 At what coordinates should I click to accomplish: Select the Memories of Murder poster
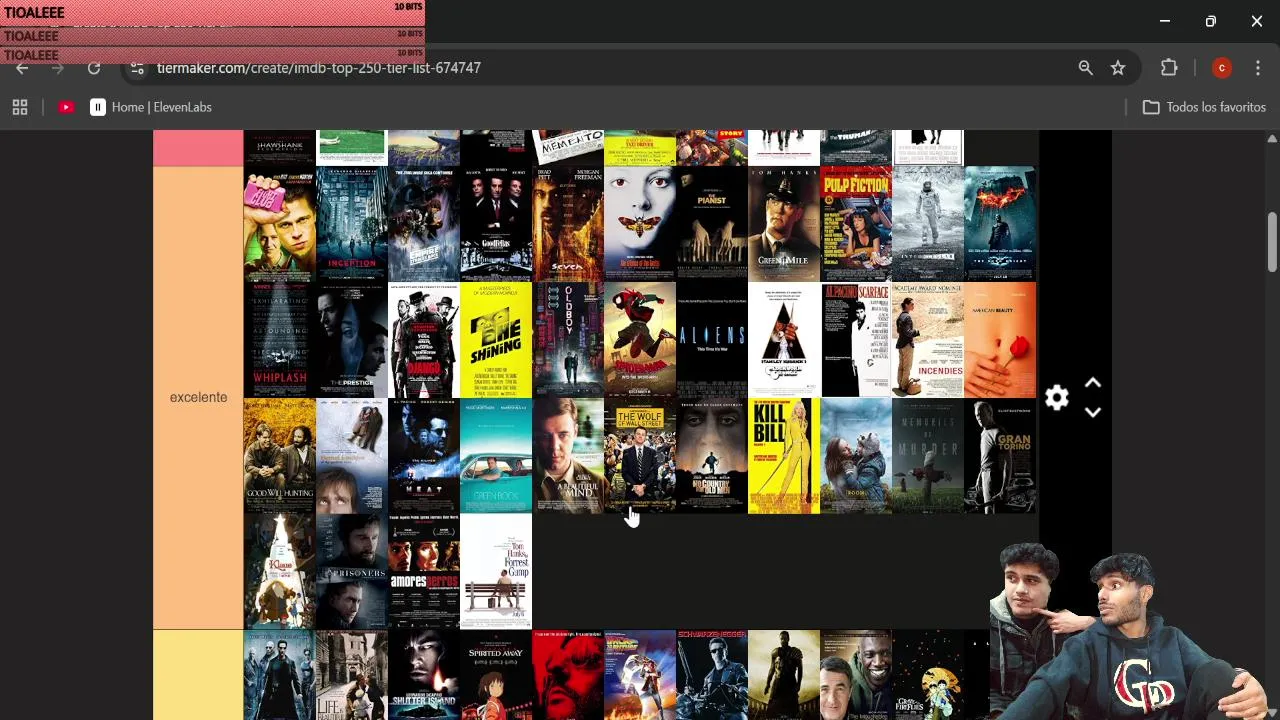coord(927,456)
